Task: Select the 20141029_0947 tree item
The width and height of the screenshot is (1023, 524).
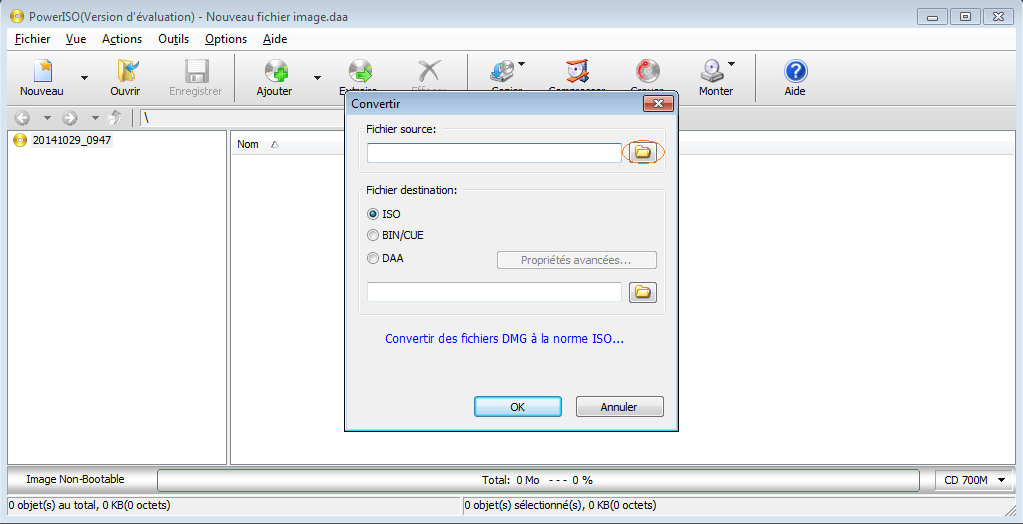Action: click(72, 140)
